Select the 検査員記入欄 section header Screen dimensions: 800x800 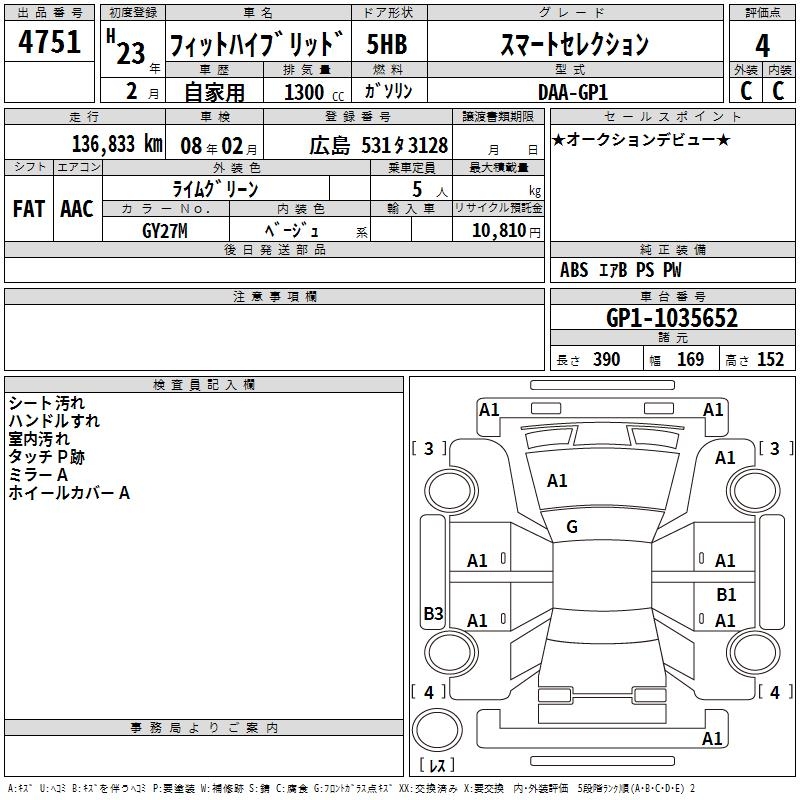coord(204,385)
